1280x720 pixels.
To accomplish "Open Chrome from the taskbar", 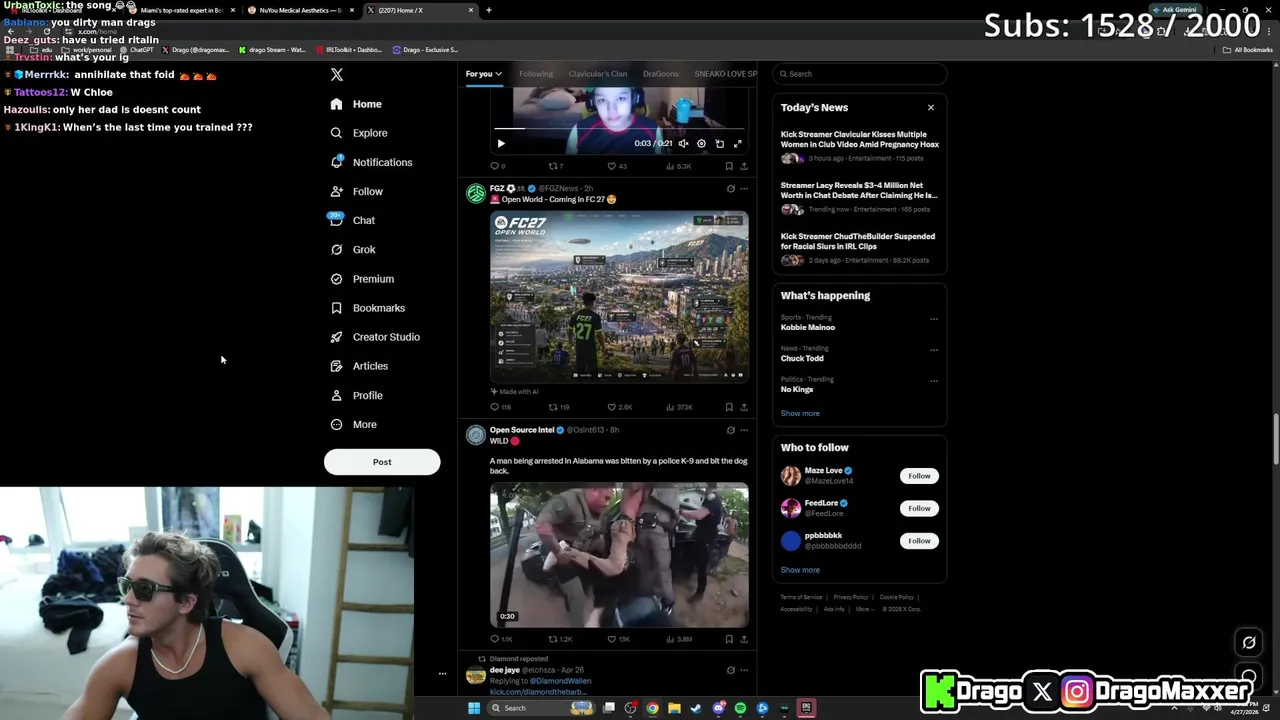I will [652, 708].
